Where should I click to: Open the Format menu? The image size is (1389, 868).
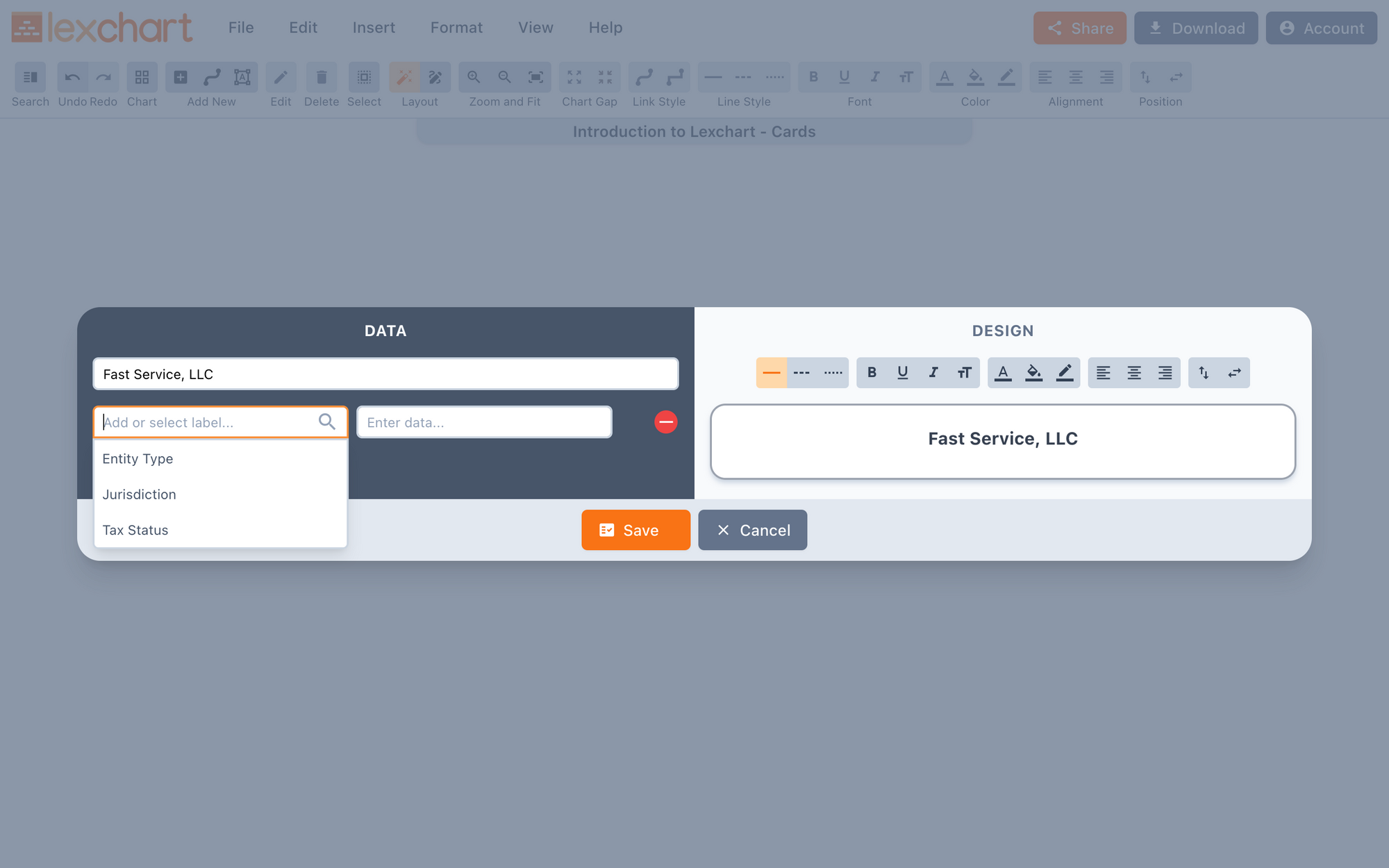tap(457, 28)
